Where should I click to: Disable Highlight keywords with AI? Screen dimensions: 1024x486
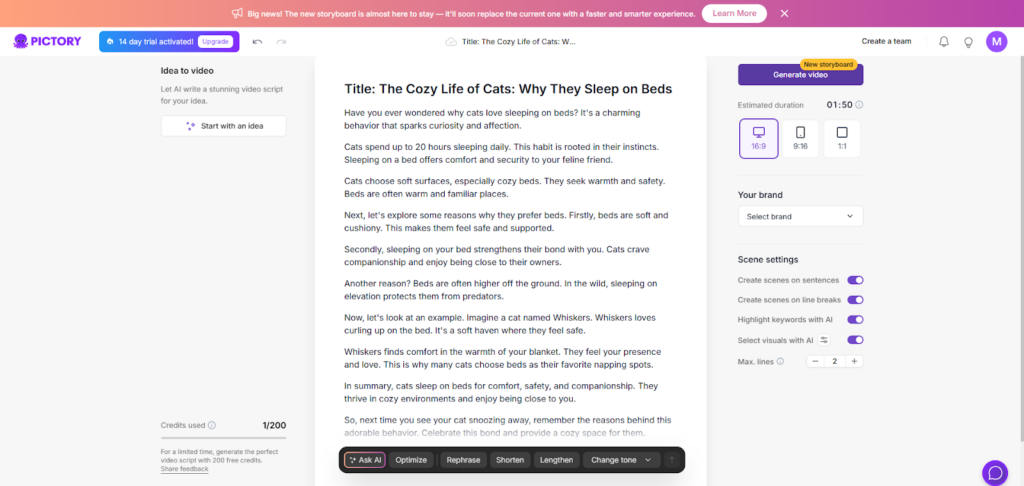click(x=855, y=320)
